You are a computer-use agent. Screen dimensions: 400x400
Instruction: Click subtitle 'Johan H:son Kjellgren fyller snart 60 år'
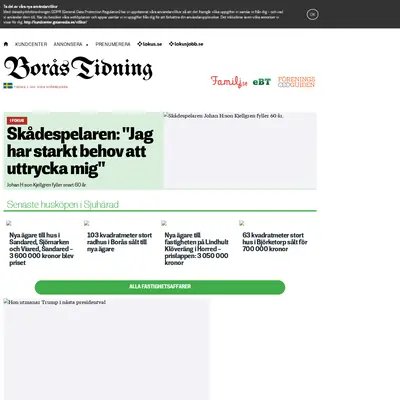point(47,185)
